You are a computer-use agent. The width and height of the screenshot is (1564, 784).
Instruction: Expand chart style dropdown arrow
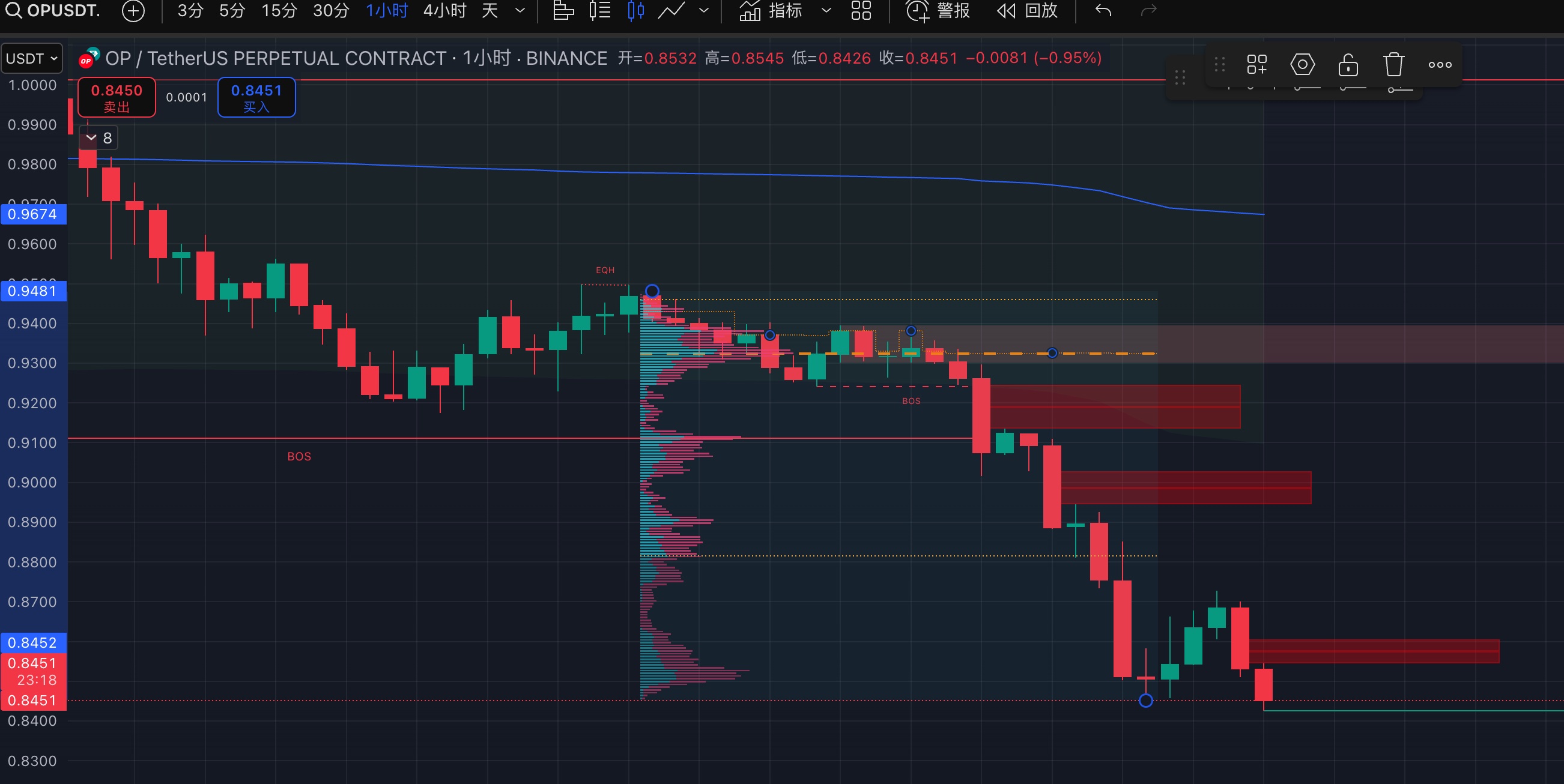point(704,10)
